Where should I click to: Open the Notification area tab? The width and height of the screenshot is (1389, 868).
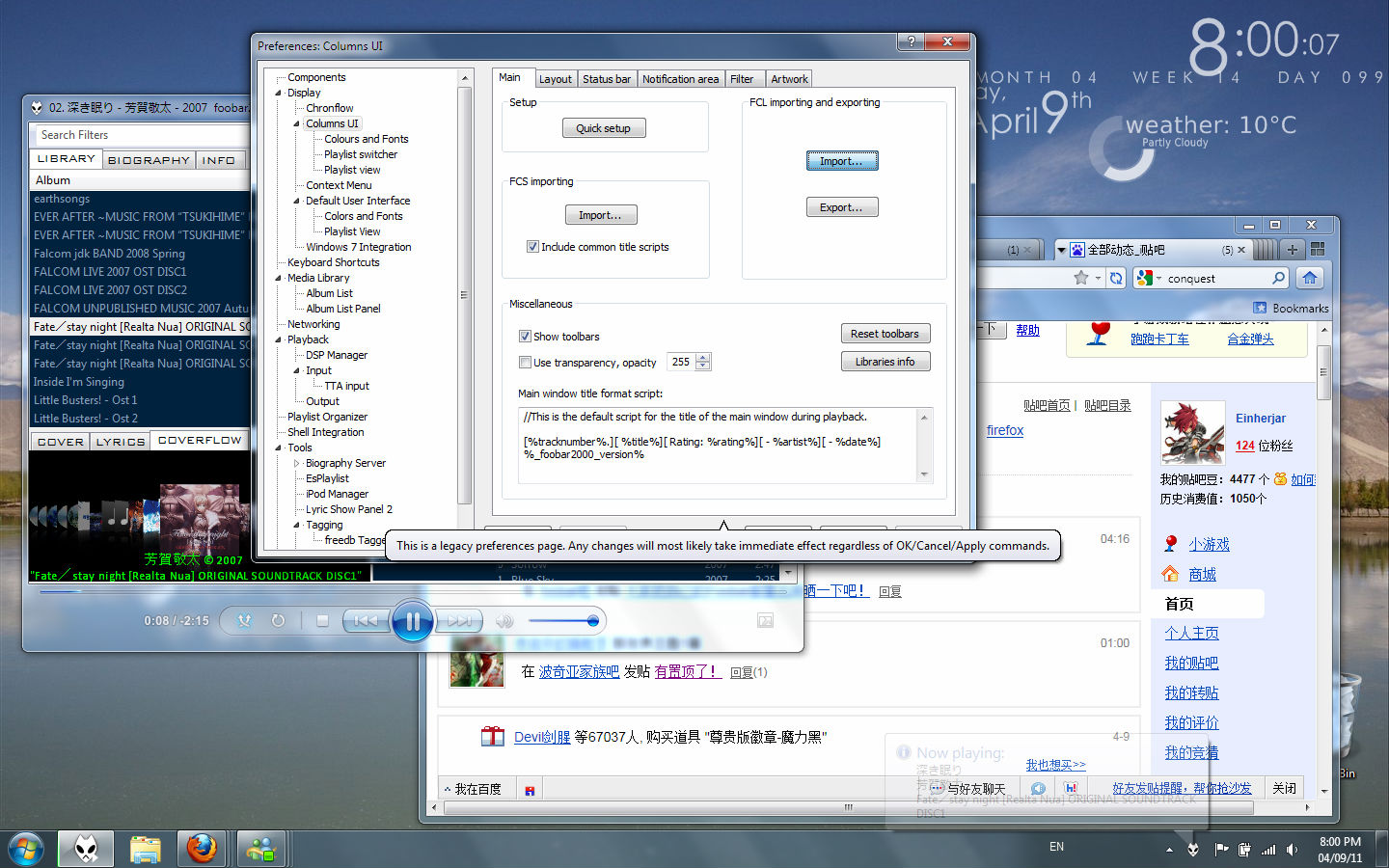[x=680, y=79]
